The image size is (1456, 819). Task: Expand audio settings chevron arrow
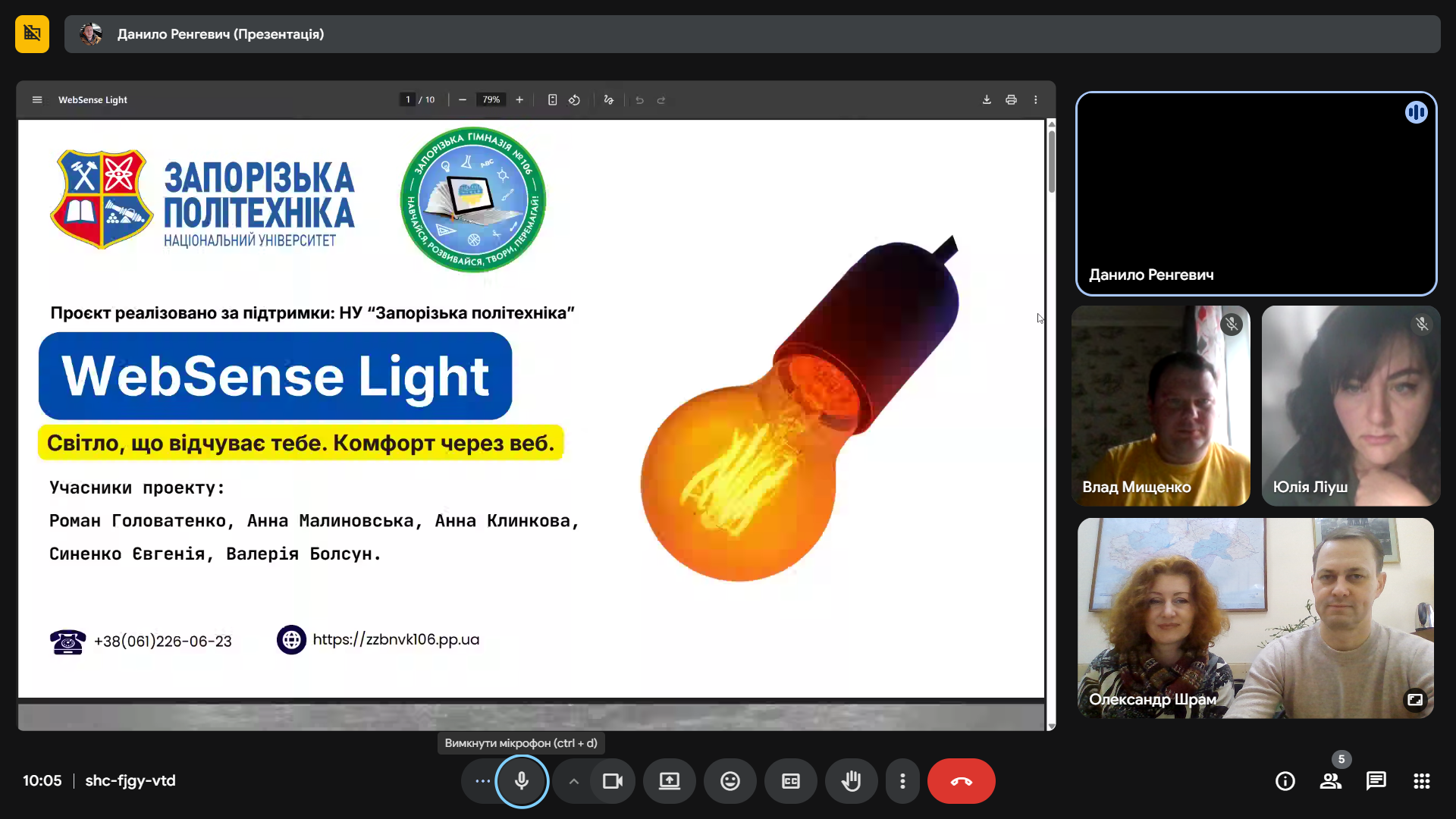(x=574, y=781)
